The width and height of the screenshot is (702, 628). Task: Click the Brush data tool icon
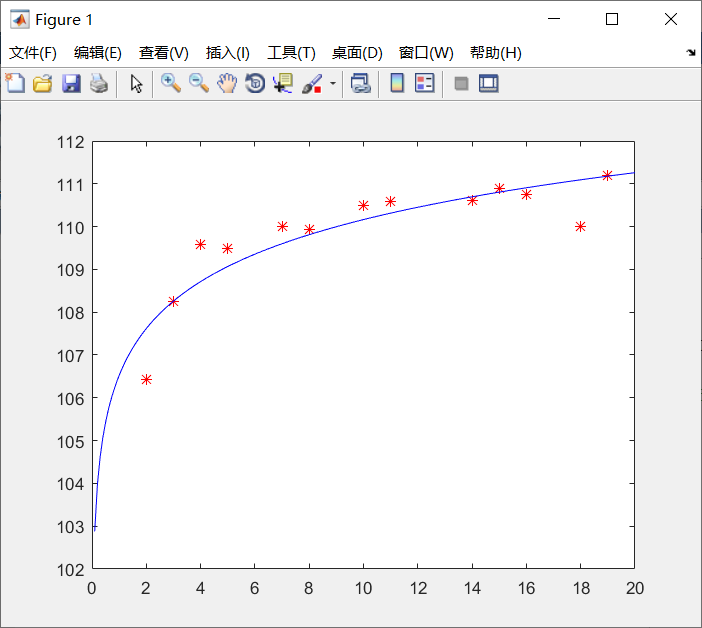click(311, 84)
